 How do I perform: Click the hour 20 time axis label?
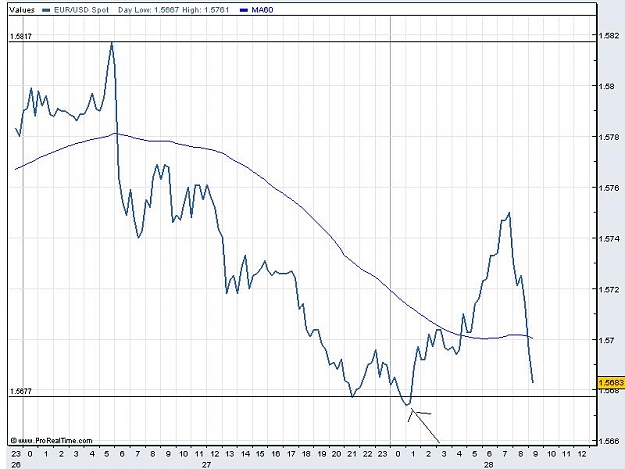coord(336,454)
